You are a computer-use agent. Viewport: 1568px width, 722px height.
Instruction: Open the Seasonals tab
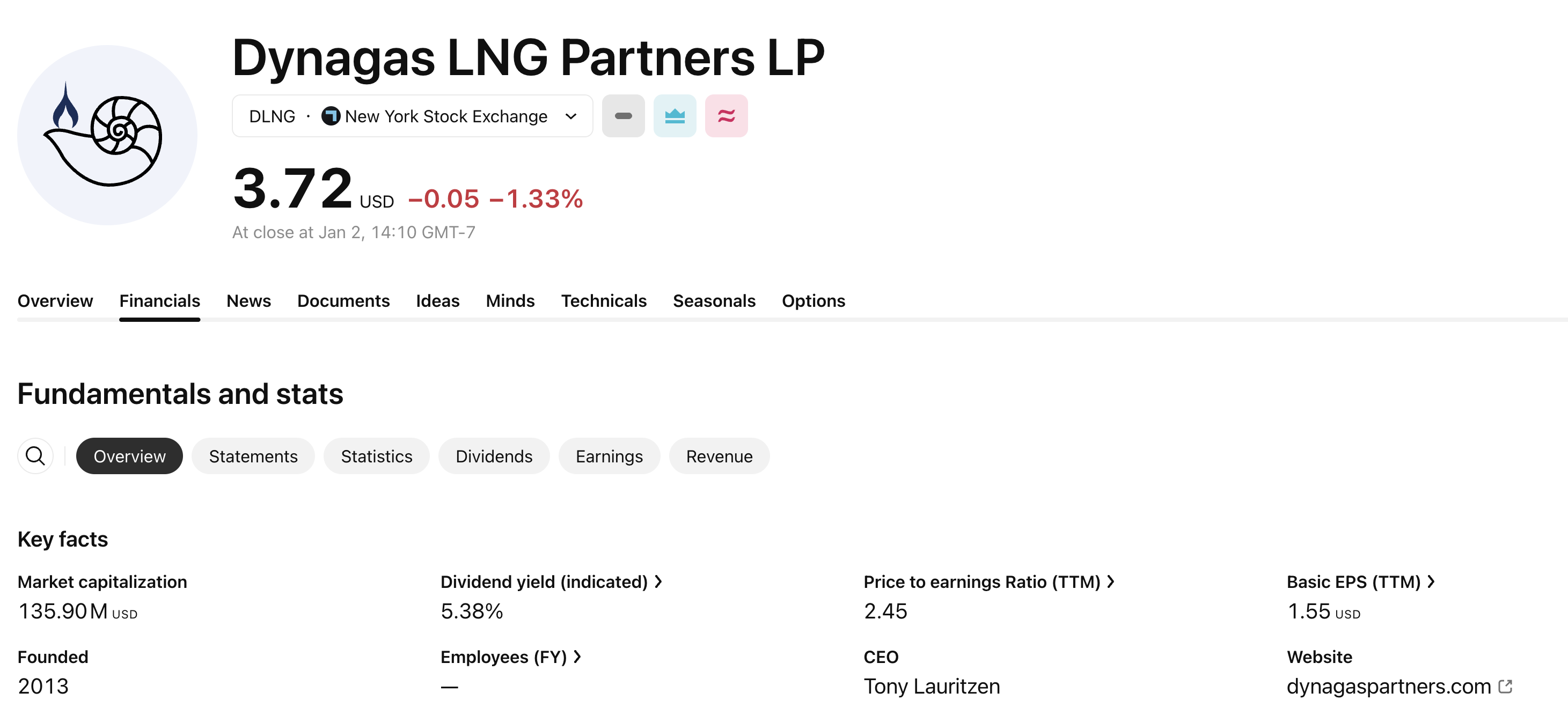click(x=714, y=300)
